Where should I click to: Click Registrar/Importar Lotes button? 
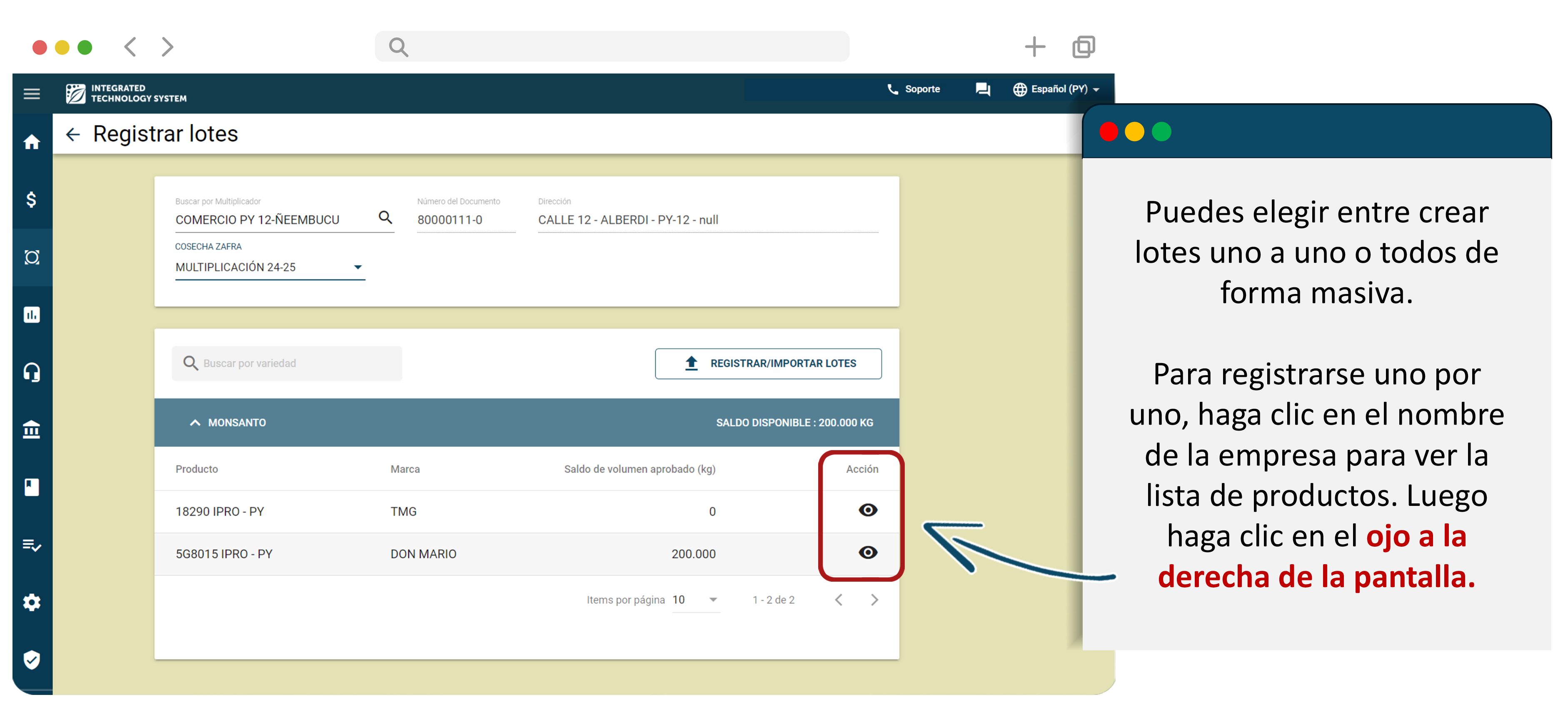(x=768, y=363)
